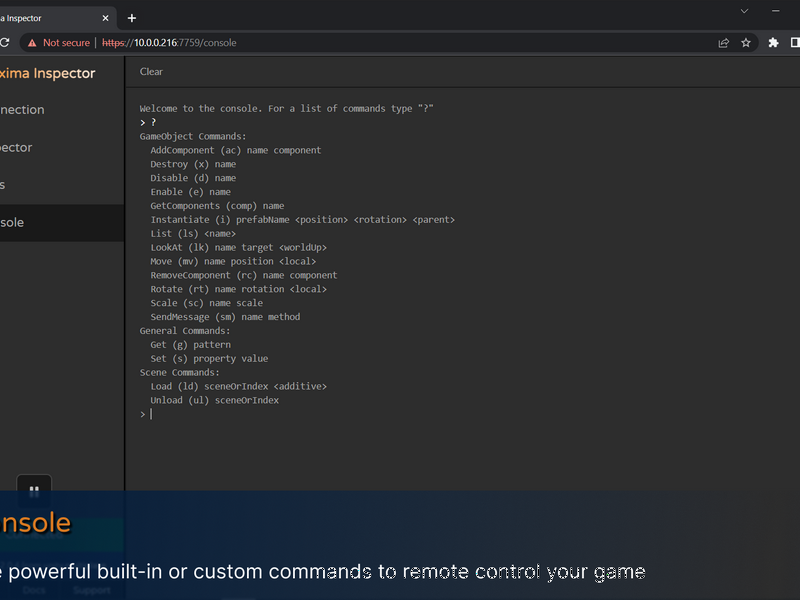Bookmark this page with the star icon
Image resolution: width=800 pixels, height=600 pixels.
(746, 43)
